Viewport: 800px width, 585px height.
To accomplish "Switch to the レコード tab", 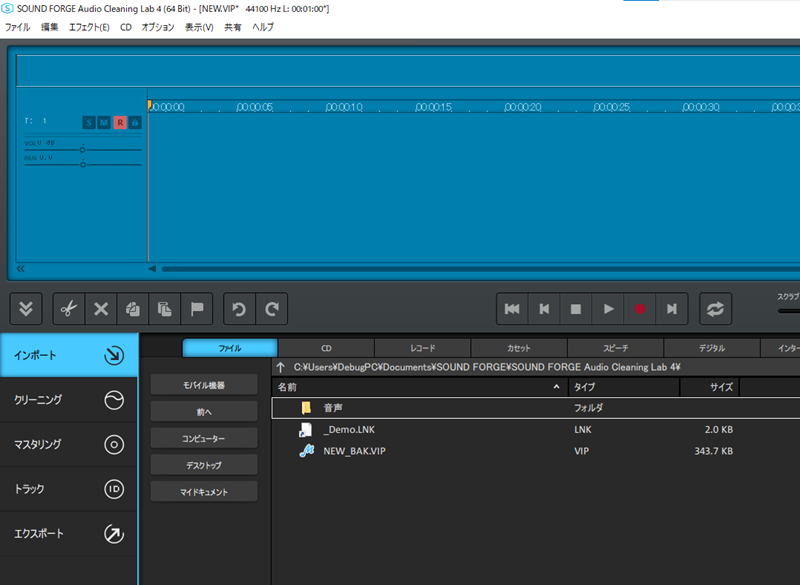I will 423,348.
